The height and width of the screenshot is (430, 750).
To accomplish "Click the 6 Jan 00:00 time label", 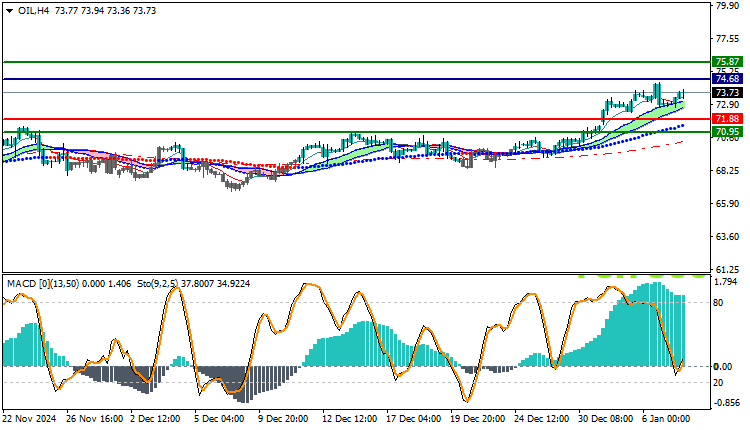I will click(x=666, y=419).
